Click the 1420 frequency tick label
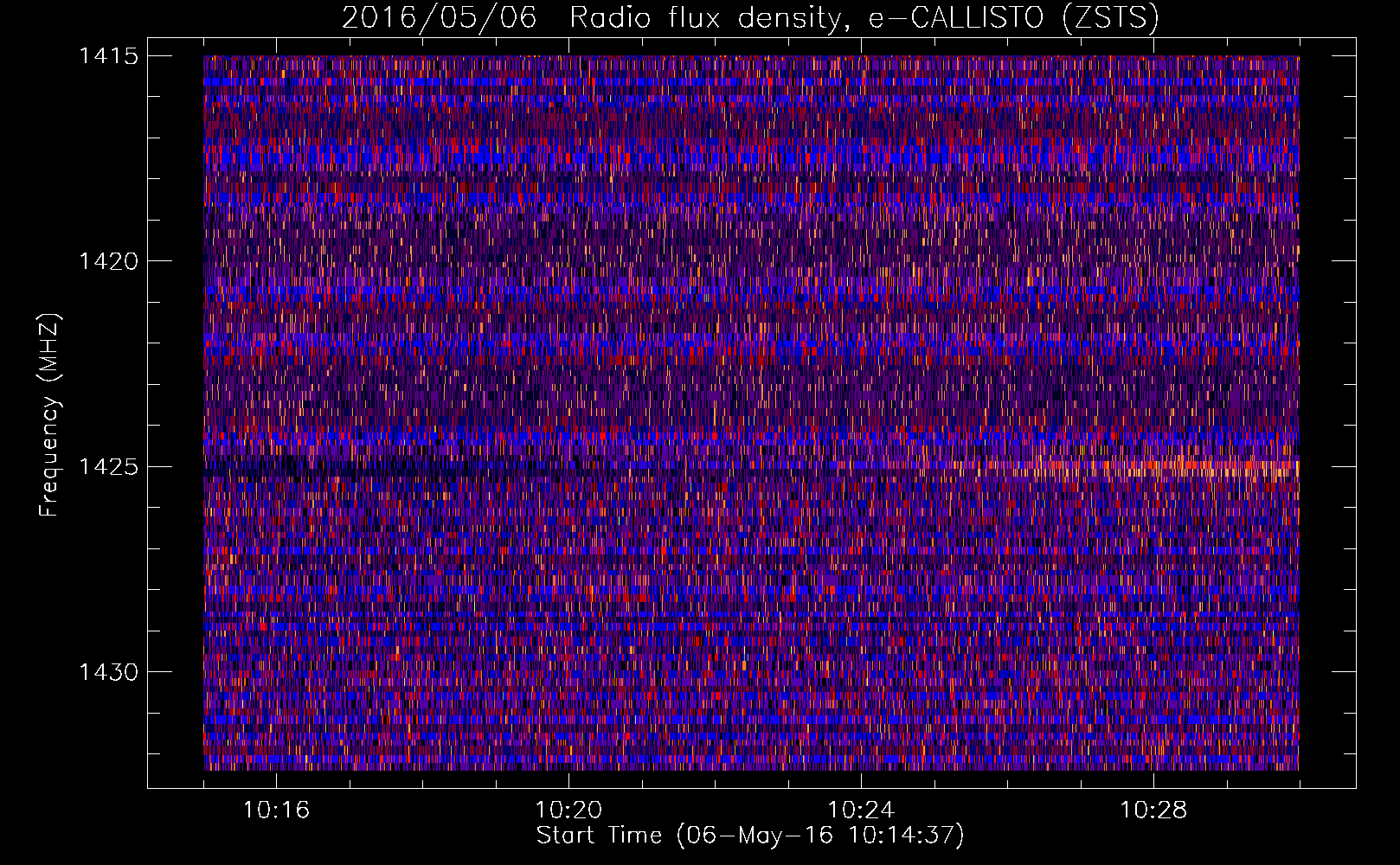This screenshot has height=865, width=1400. tap(108, 261)
